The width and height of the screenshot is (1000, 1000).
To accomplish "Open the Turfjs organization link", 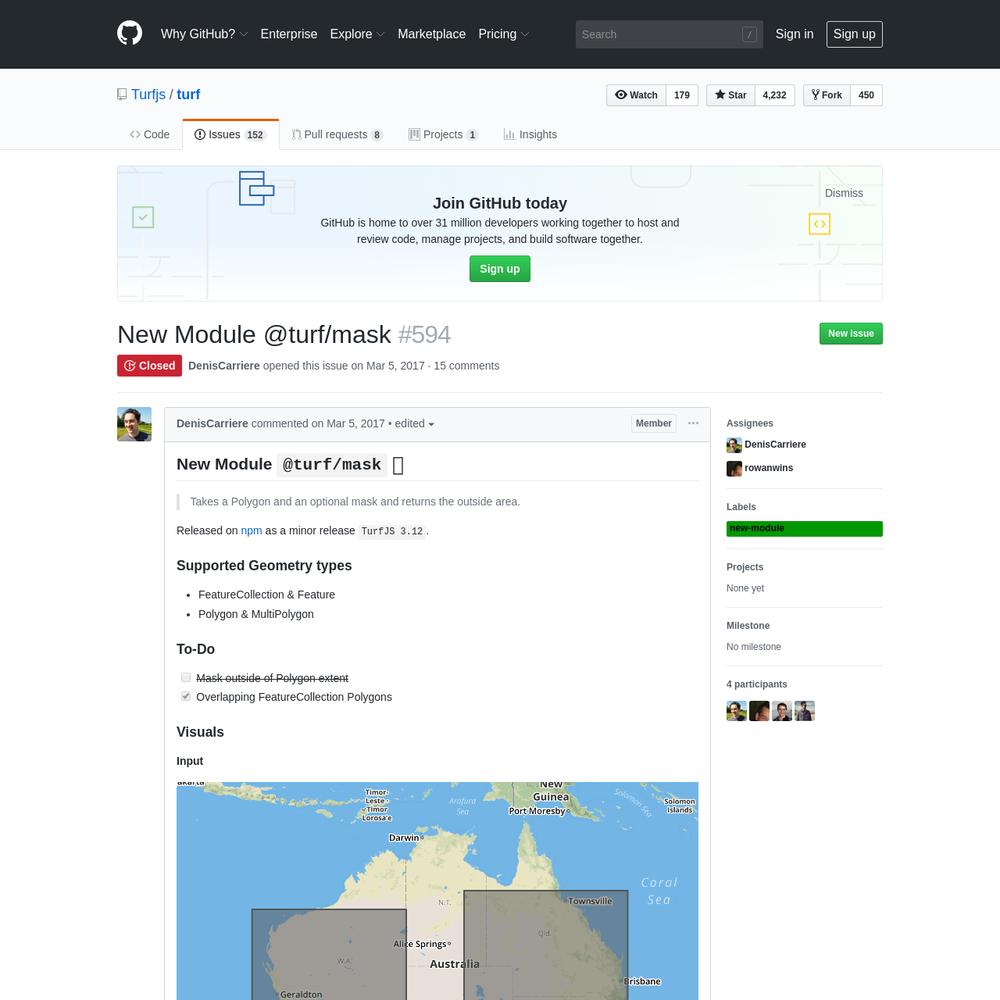I will [149, 94].
